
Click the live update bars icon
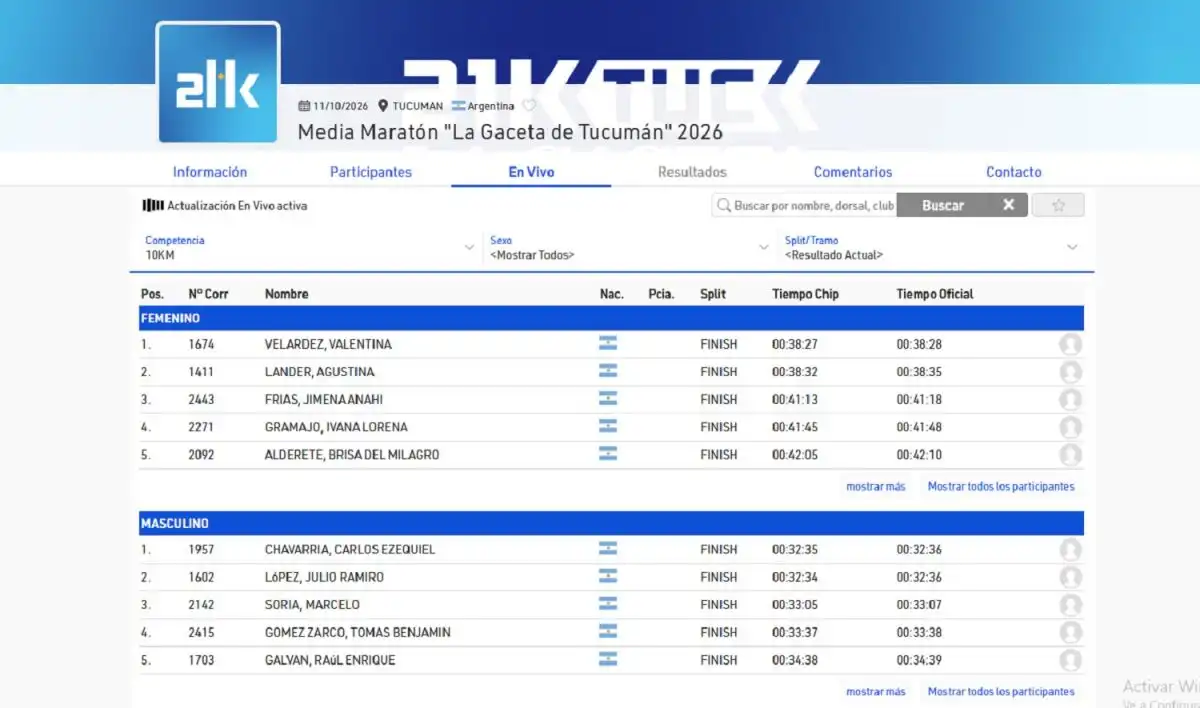(x=152, y=205)
